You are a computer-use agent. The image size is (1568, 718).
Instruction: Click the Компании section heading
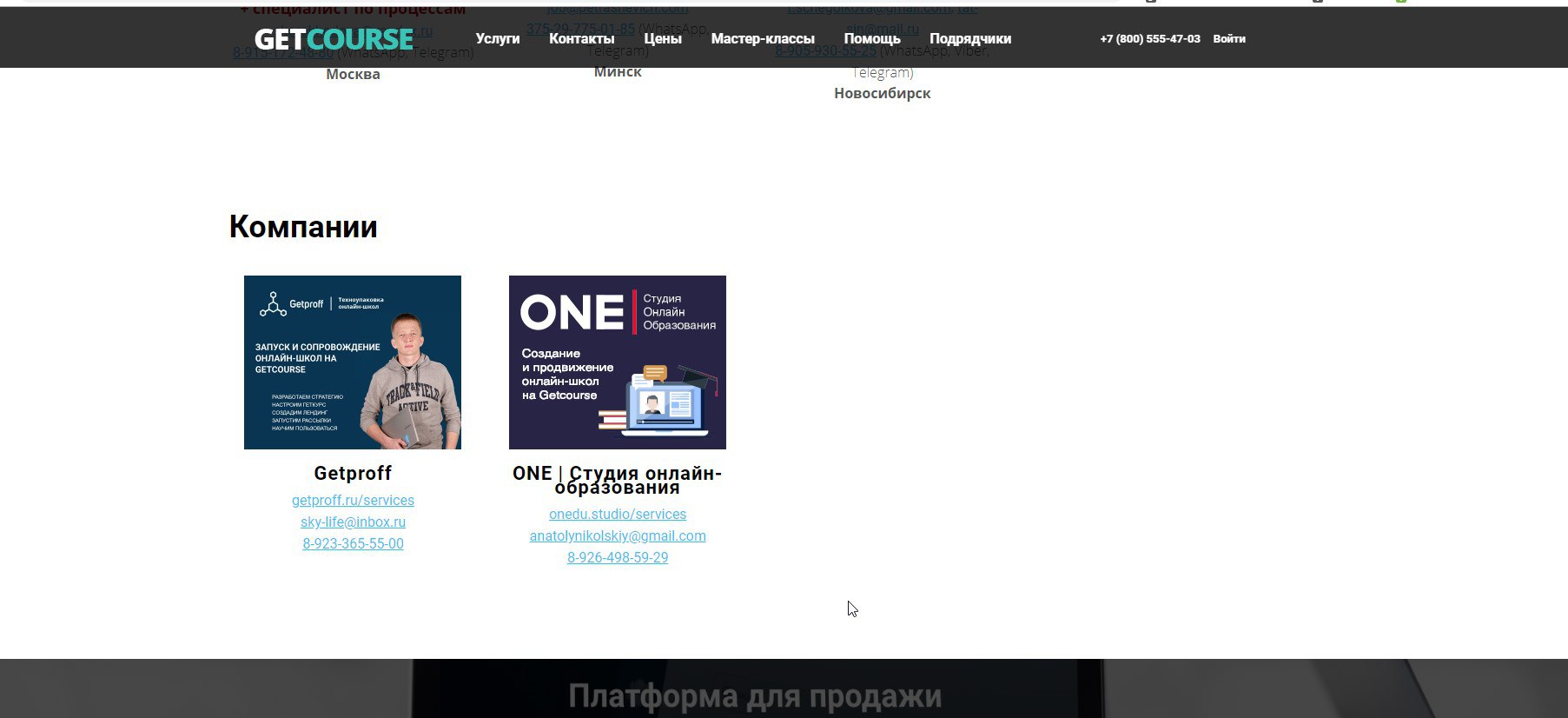[x=303, y=227]
